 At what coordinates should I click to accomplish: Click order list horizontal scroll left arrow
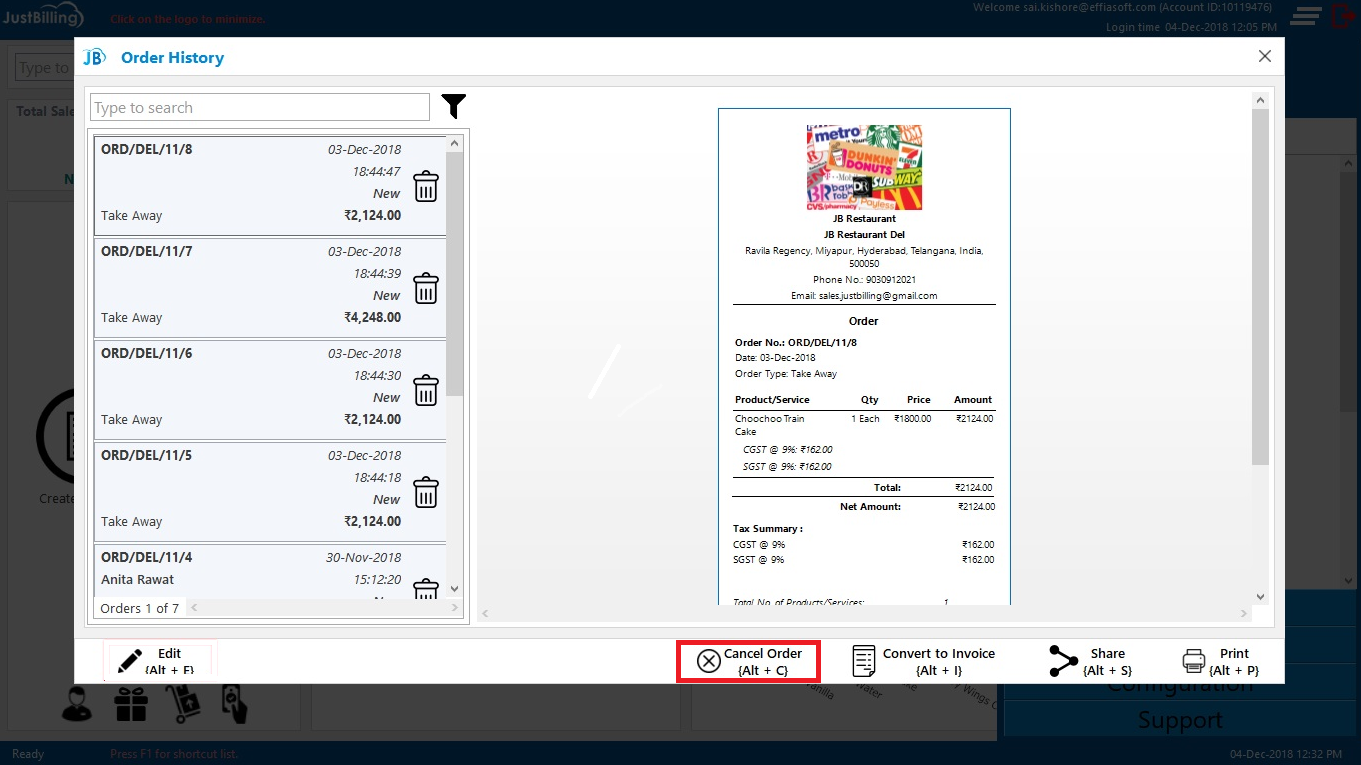pyautogui.click(x=194, y=608)
